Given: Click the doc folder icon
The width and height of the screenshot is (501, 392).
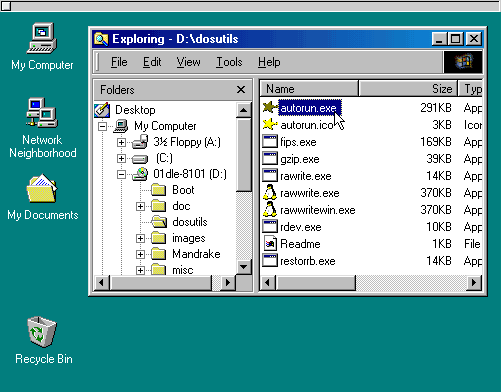Looking at the screenshot, I should tap(159, 206).
